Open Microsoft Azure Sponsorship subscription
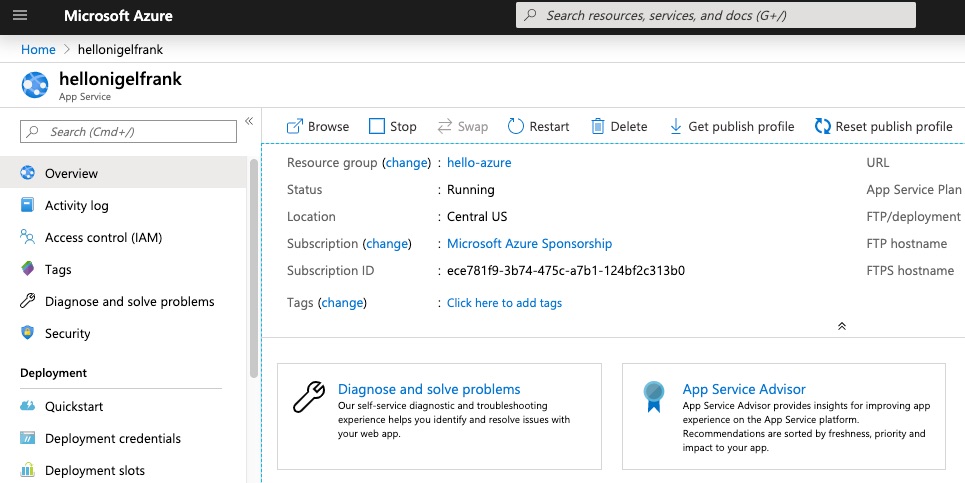The width and height of the screenshot is (965, 483). click(x=529, y=244)
